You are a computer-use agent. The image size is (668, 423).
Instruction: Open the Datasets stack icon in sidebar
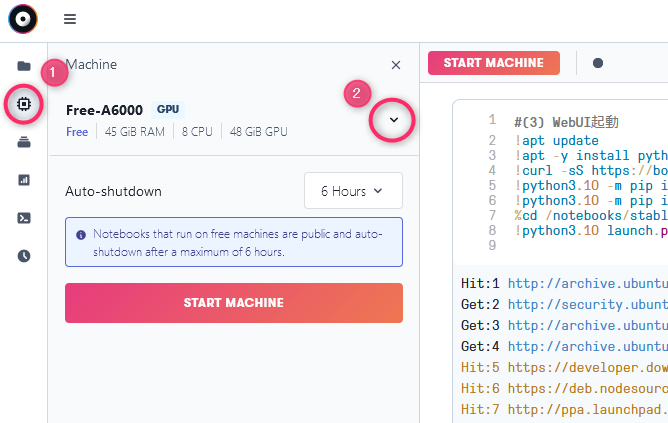pyautogui.click(x=24, y=142)
